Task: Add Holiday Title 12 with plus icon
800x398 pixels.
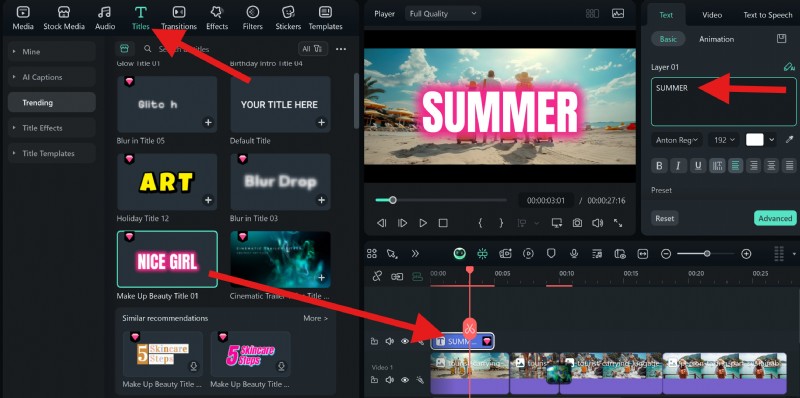Action: point(208,200)
